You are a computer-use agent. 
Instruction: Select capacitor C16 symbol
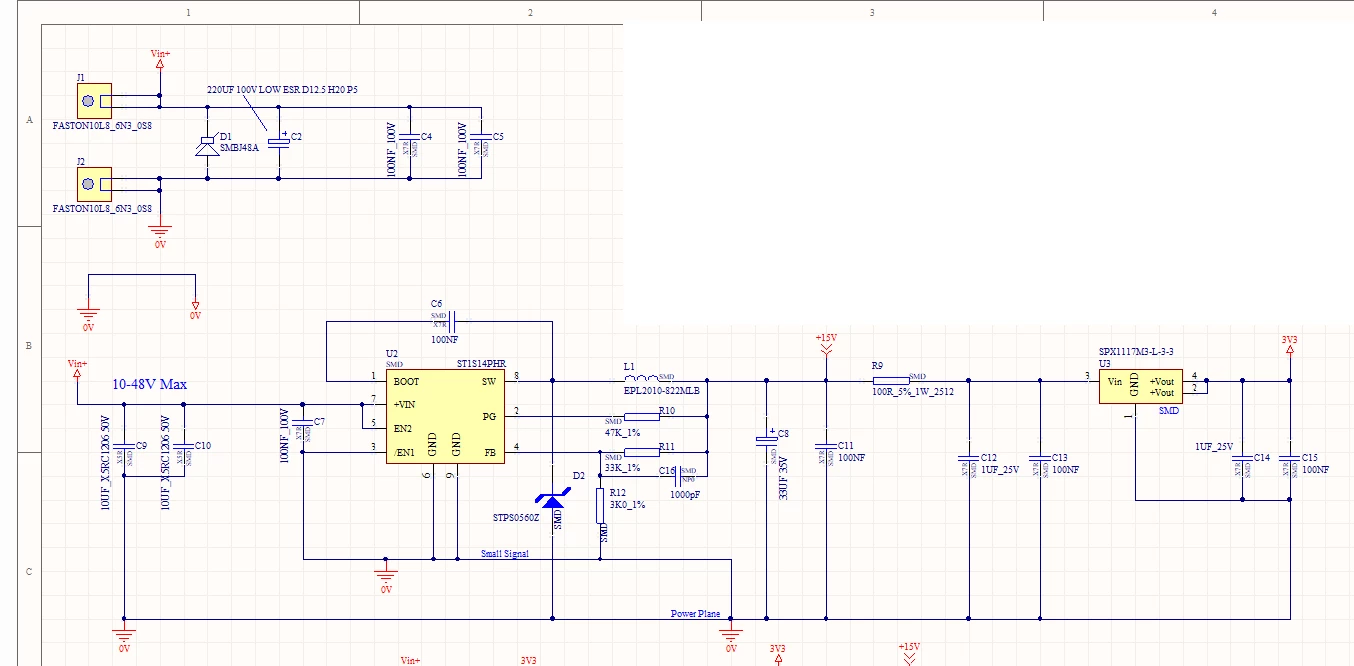click(x=676, y=476)
